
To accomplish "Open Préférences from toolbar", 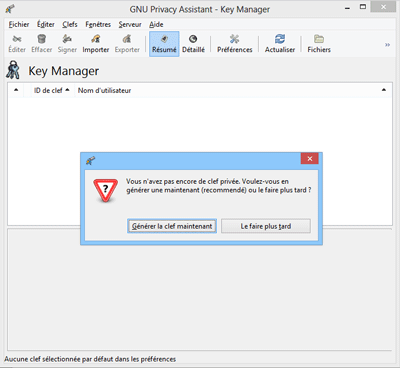I will coord(235,44).
